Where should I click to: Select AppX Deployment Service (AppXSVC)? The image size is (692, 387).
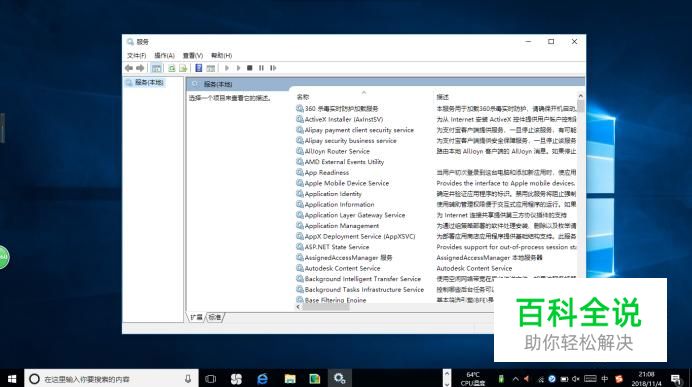(x=356, y=237)
